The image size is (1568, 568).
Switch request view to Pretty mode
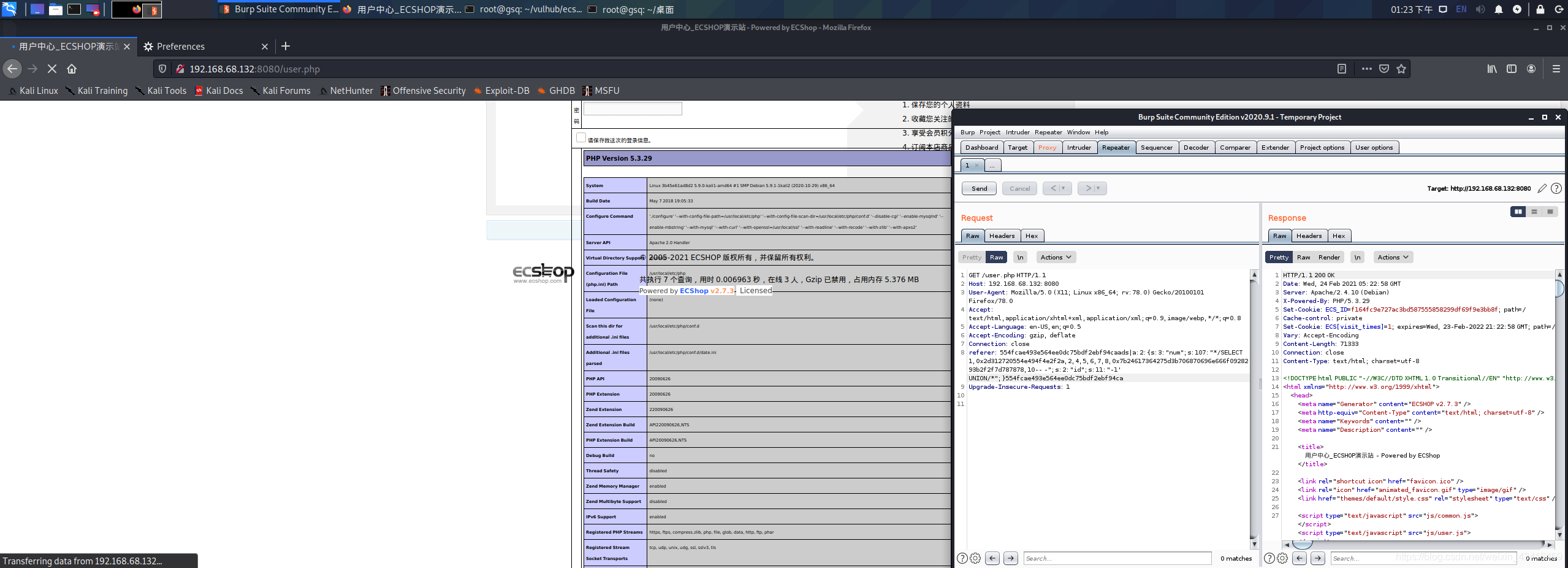(x=972, y=257)
